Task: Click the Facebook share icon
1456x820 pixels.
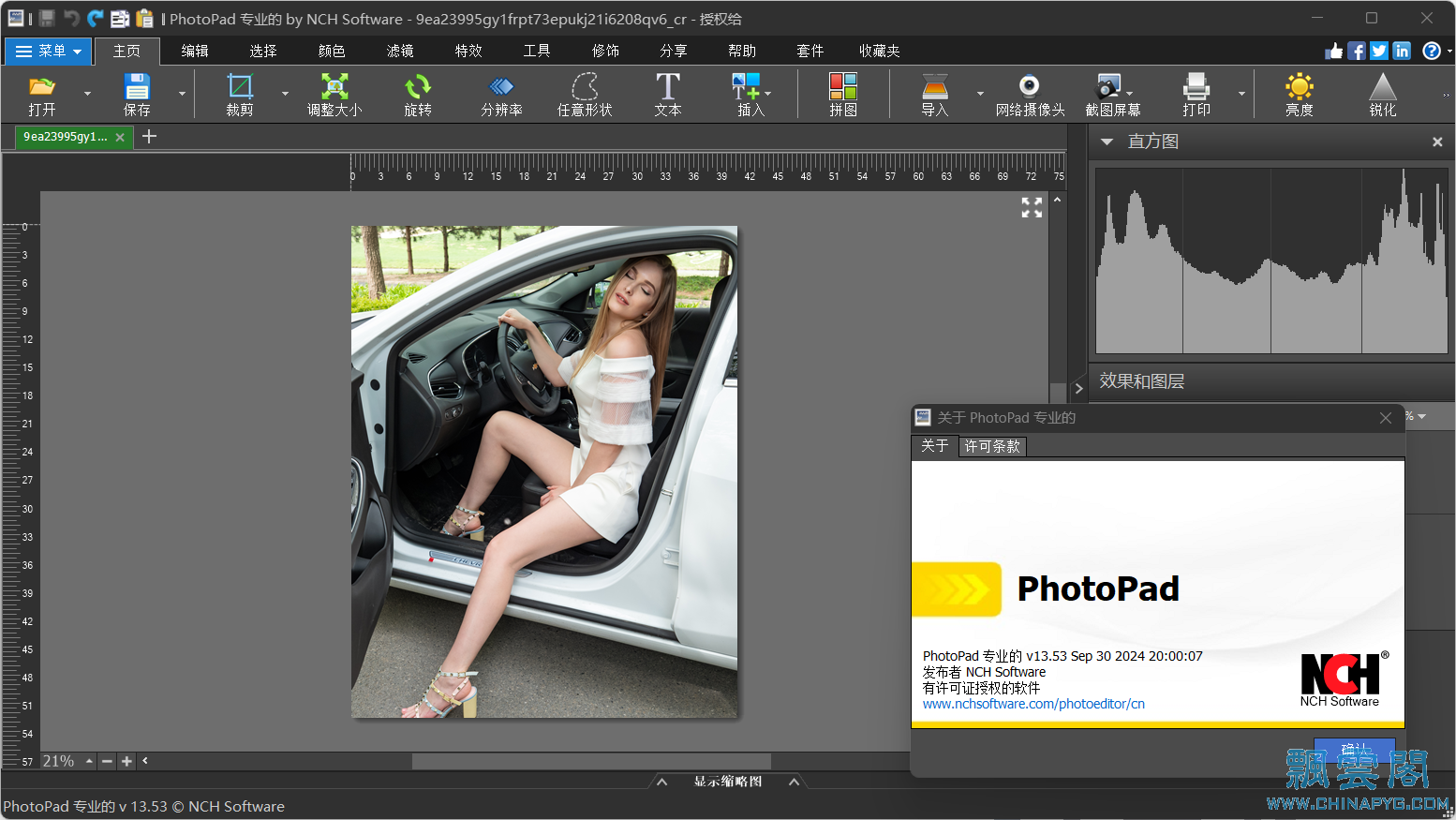Action: (1356, 51)
